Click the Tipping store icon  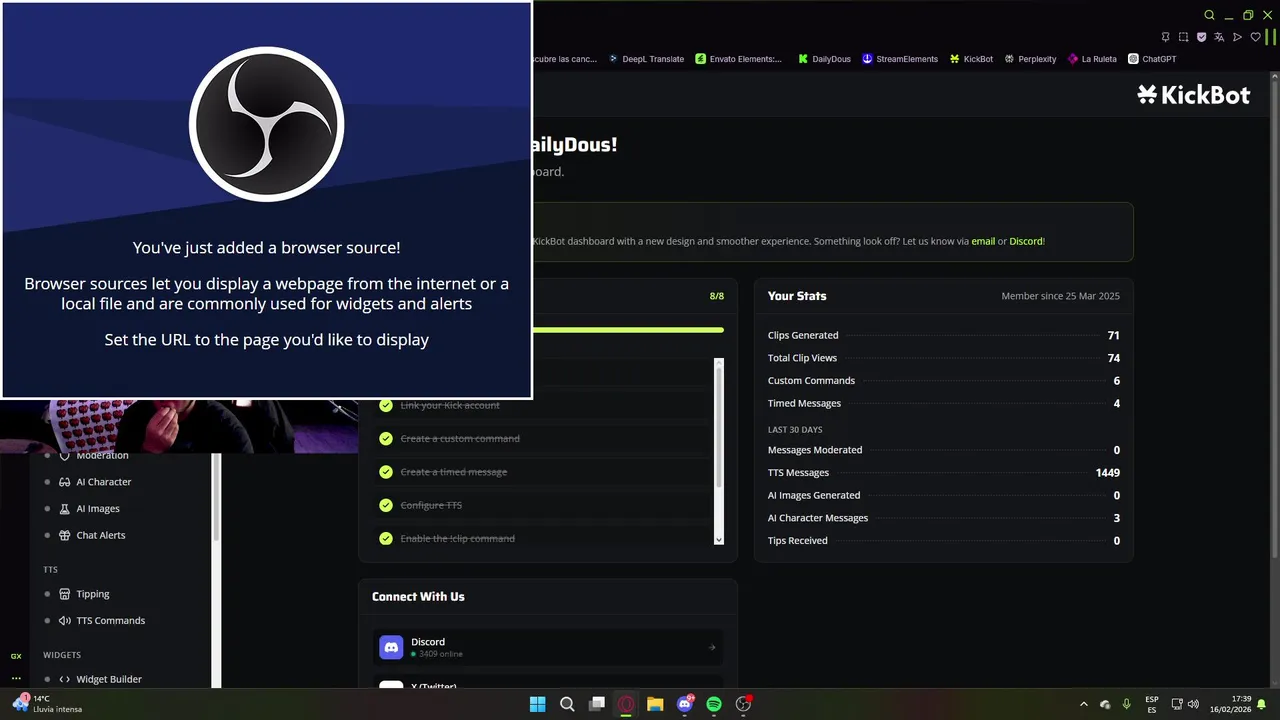click(x=65, y=594)
